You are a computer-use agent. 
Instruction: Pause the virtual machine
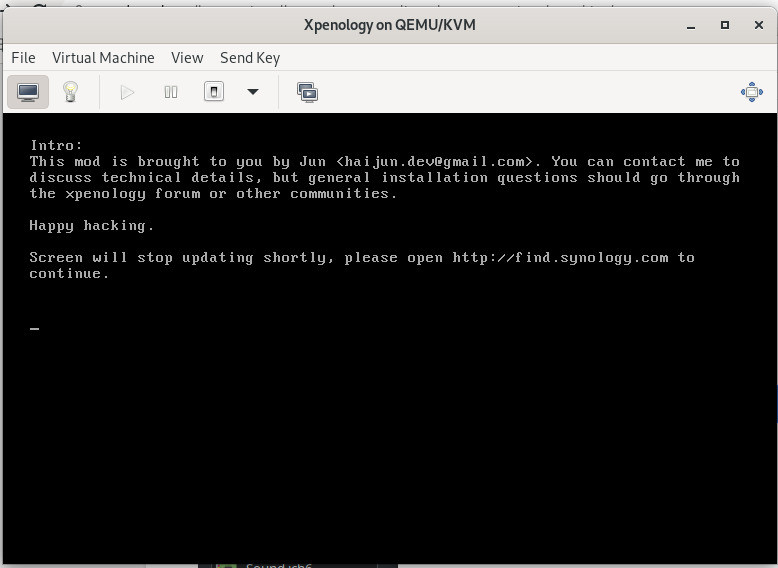(x=171, y=92)
